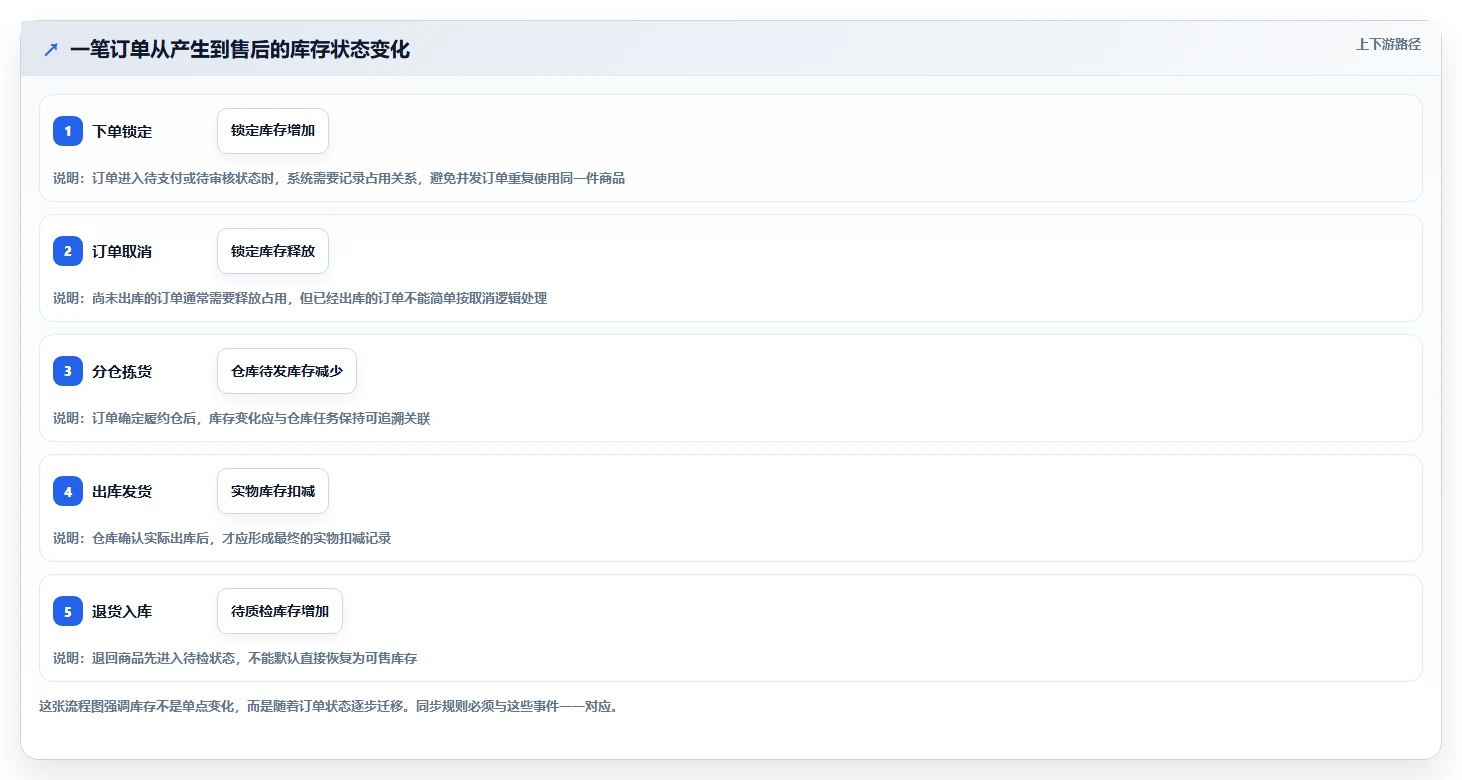The width and height of the screenshot is (1462, 780).
Task: Click step number badge 1
Action: 68,131
